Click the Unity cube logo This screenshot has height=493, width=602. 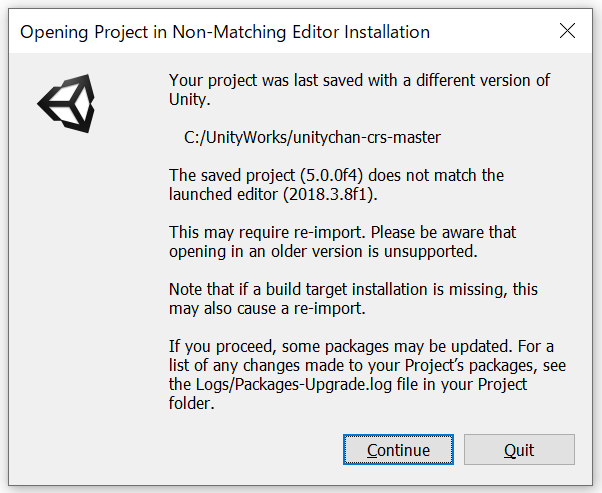pyautogui.click(x=66, y=103)
